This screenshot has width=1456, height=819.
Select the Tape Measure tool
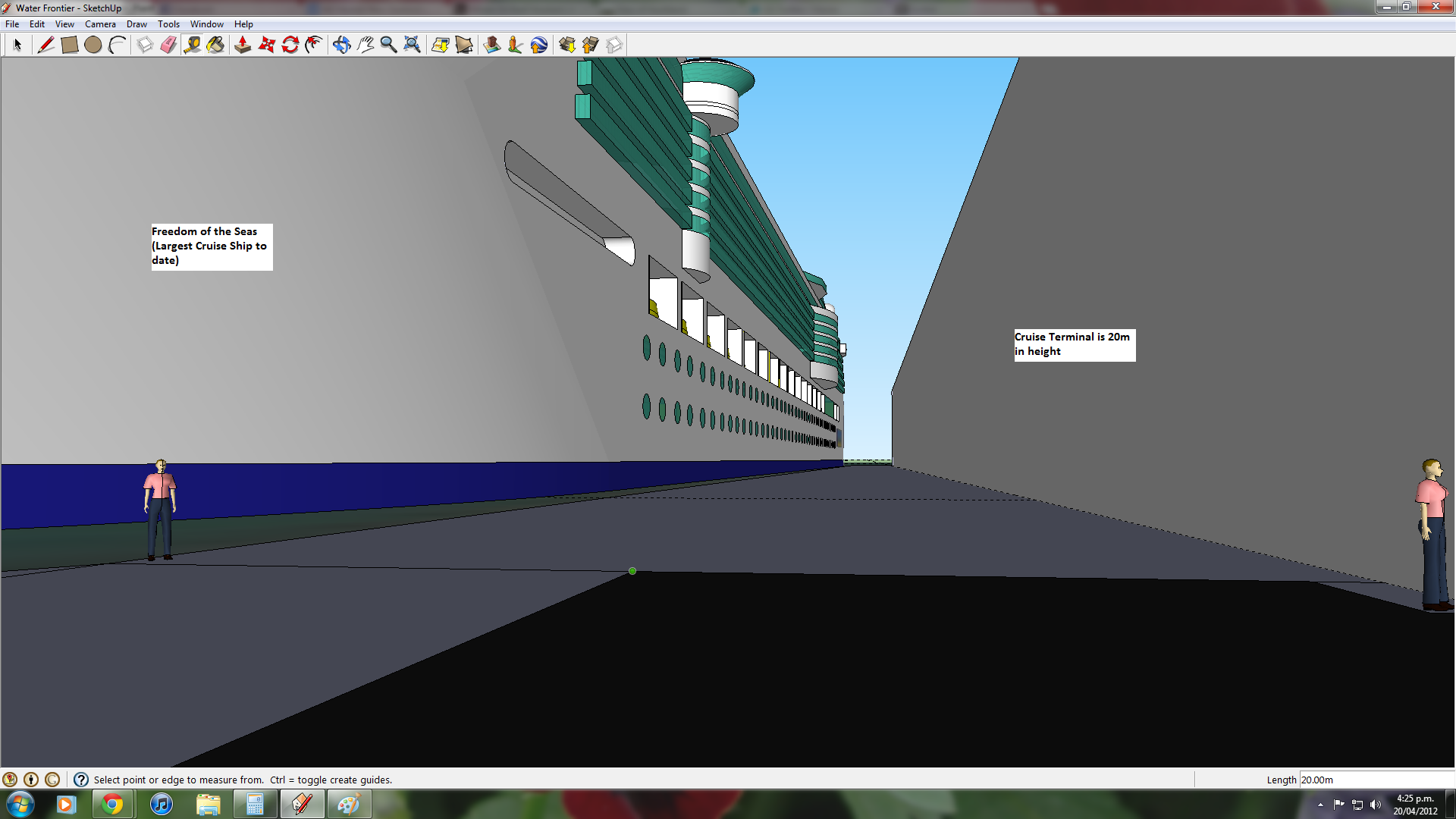[x=192, y=45]
